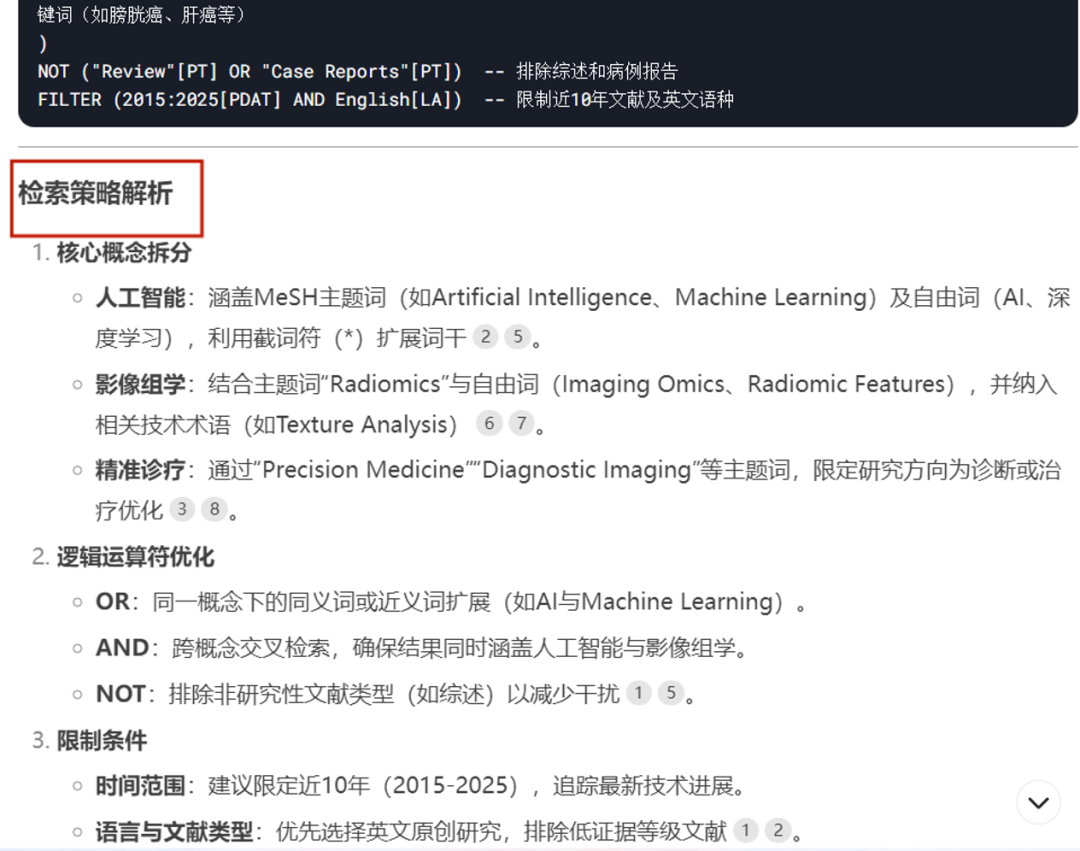Open citation 7 after Texture Analysis
1080x851 pixels.
pos(521,423)
